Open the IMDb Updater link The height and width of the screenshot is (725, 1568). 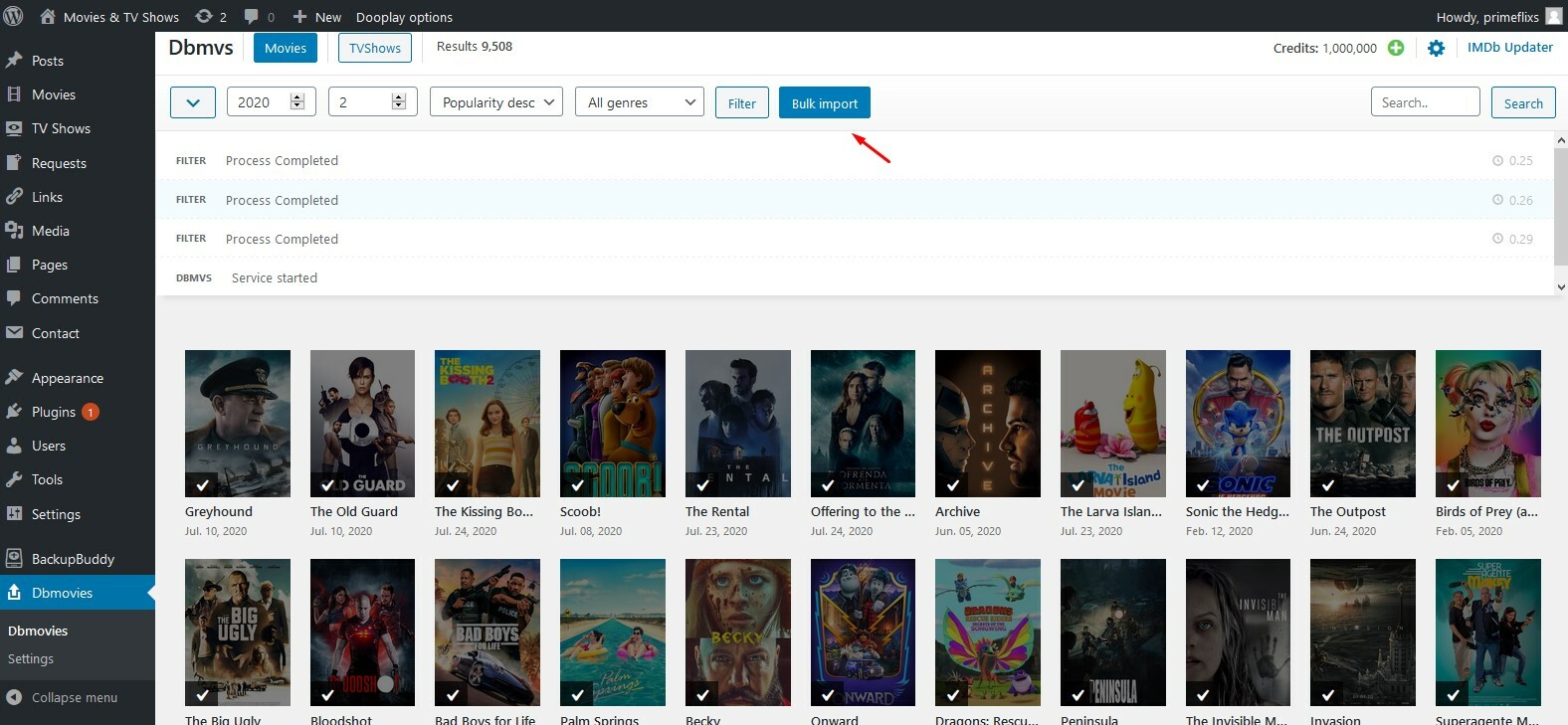pos(1509,47)
